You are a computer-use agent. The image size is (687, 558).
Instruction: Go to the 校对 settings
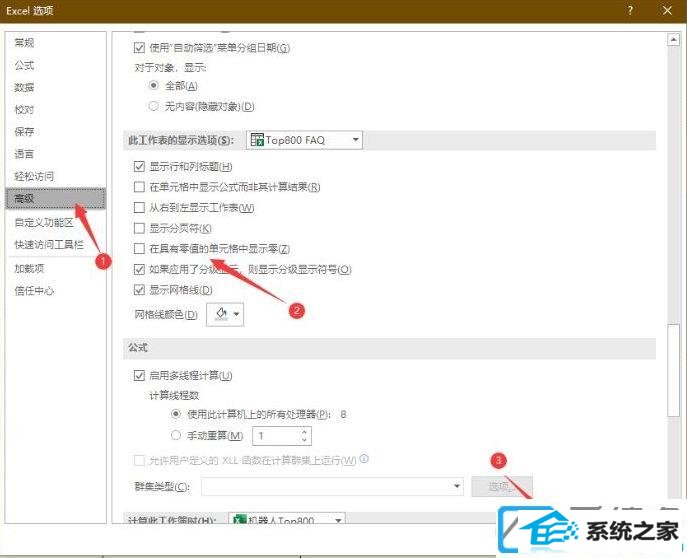24,109
